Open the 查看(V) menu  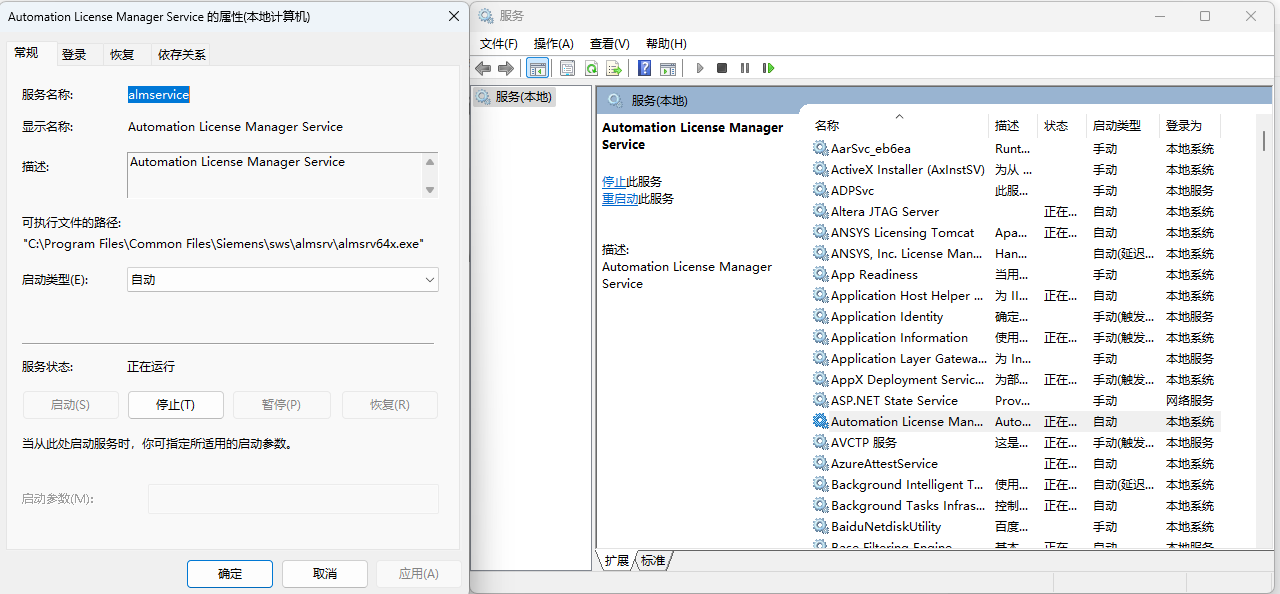pyautogui.click(x=609, y=43)
